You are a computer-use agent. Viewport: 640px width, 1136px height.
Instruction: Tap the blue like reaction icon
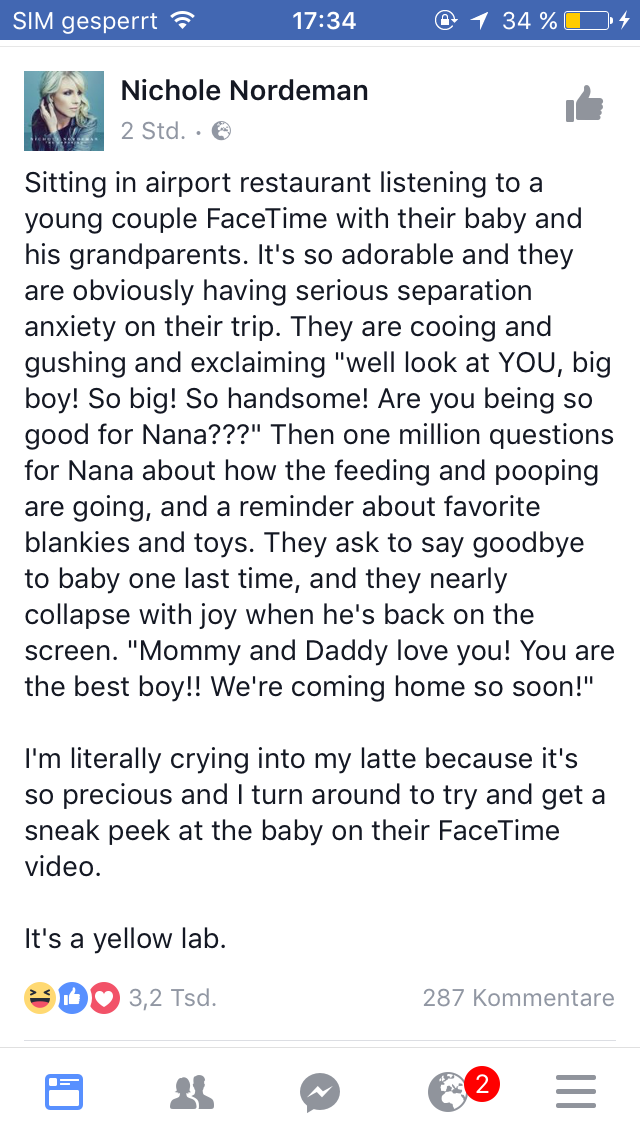(72, 997)
